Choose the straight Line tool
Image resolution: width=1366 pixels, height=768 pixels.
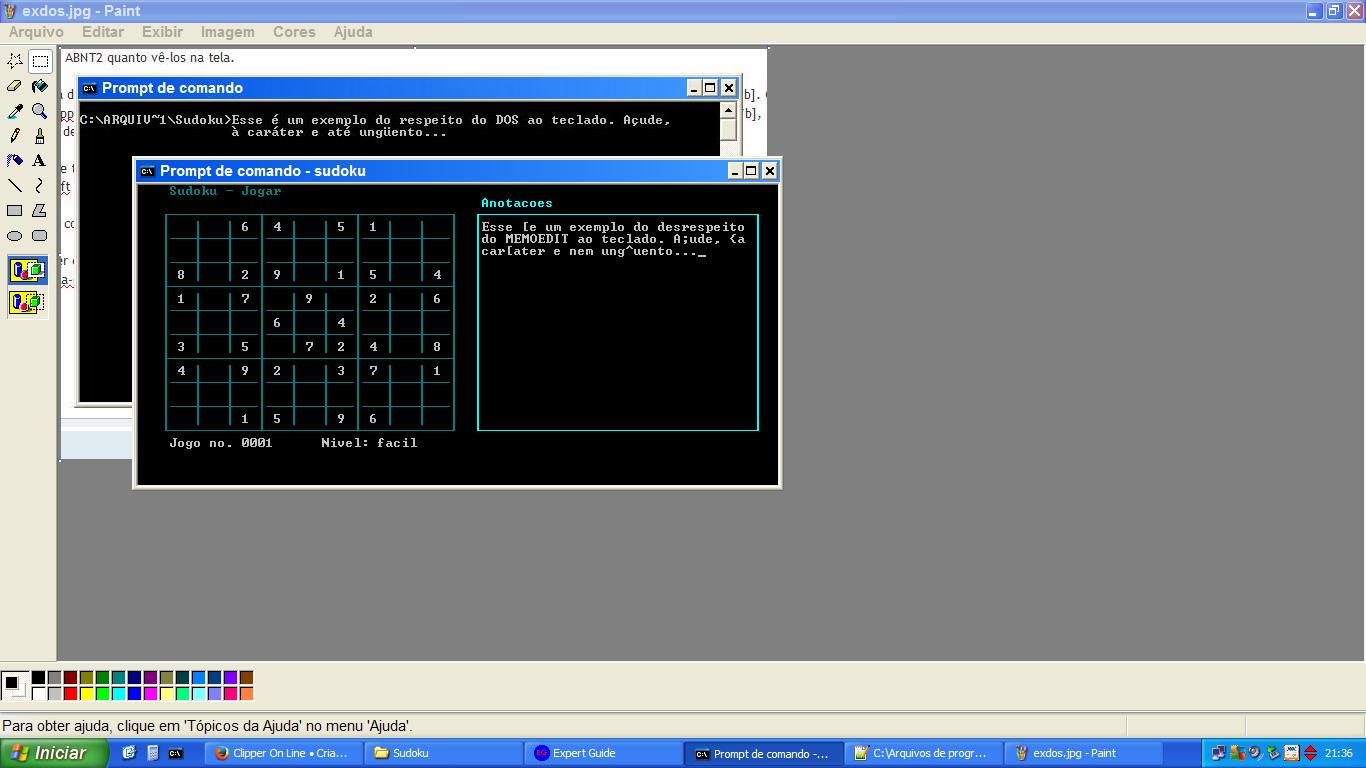coord(15,185)
